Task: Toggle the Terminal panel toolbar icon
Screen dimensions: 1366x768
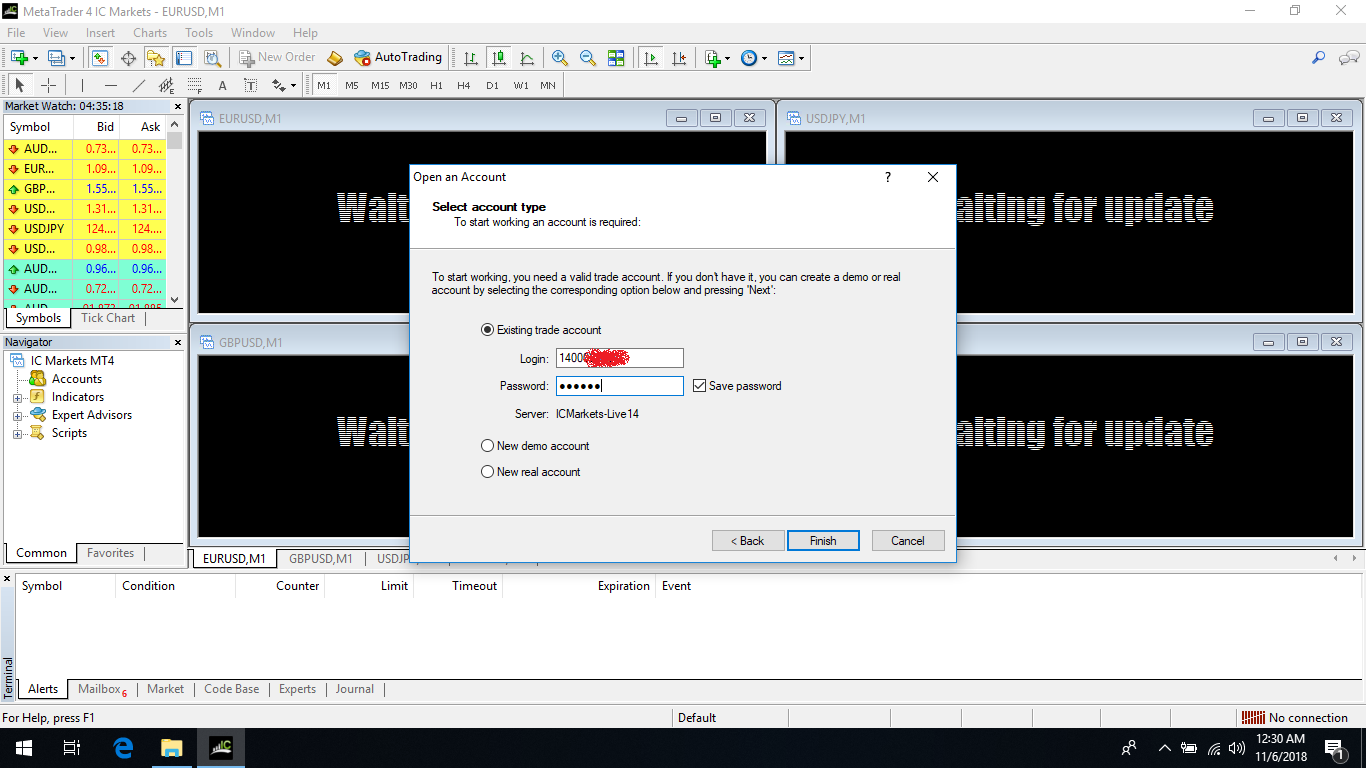Action: 184,58
